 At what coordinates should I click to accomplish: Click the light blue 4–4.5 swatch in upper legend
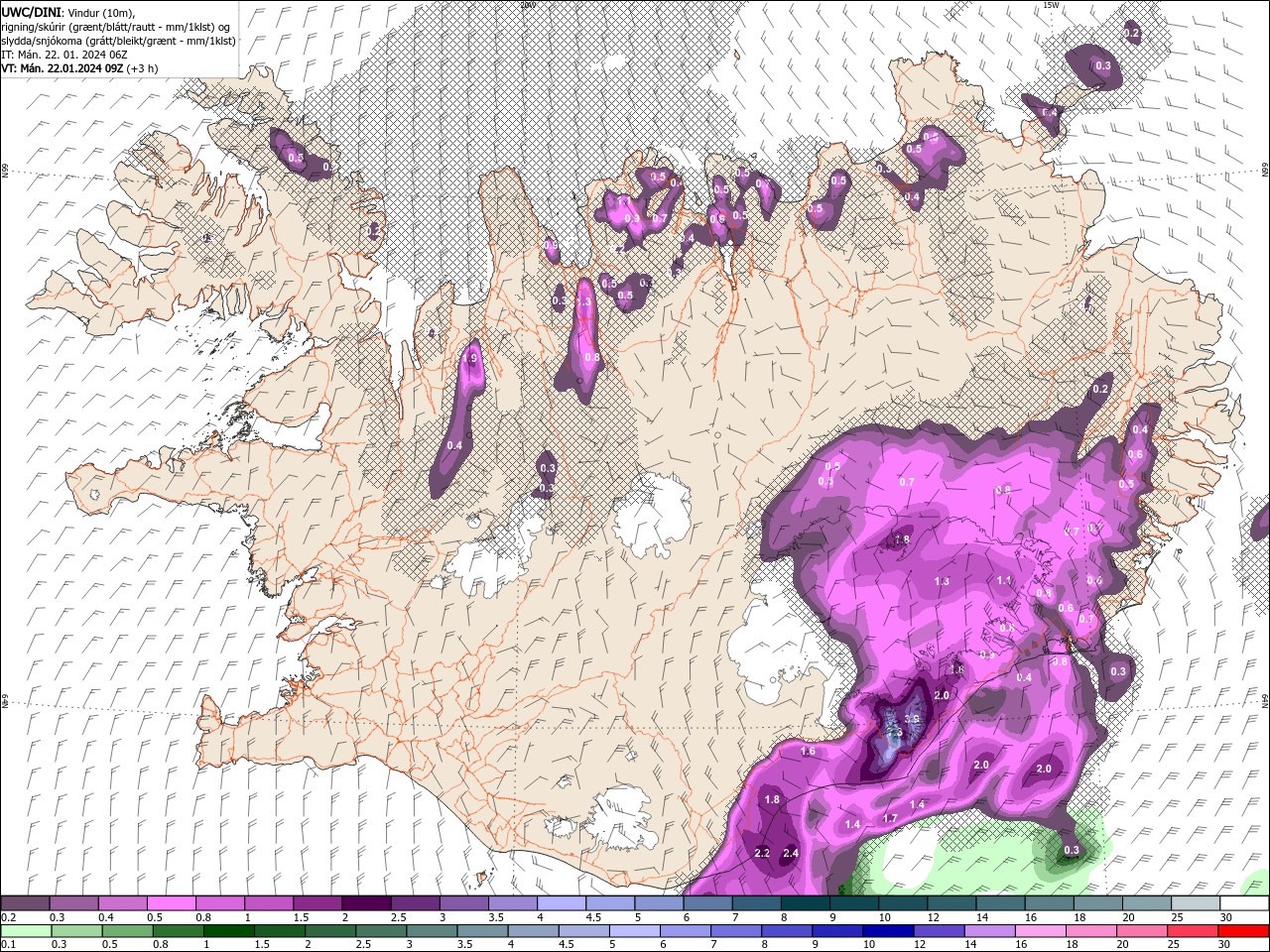click(560, 903)
